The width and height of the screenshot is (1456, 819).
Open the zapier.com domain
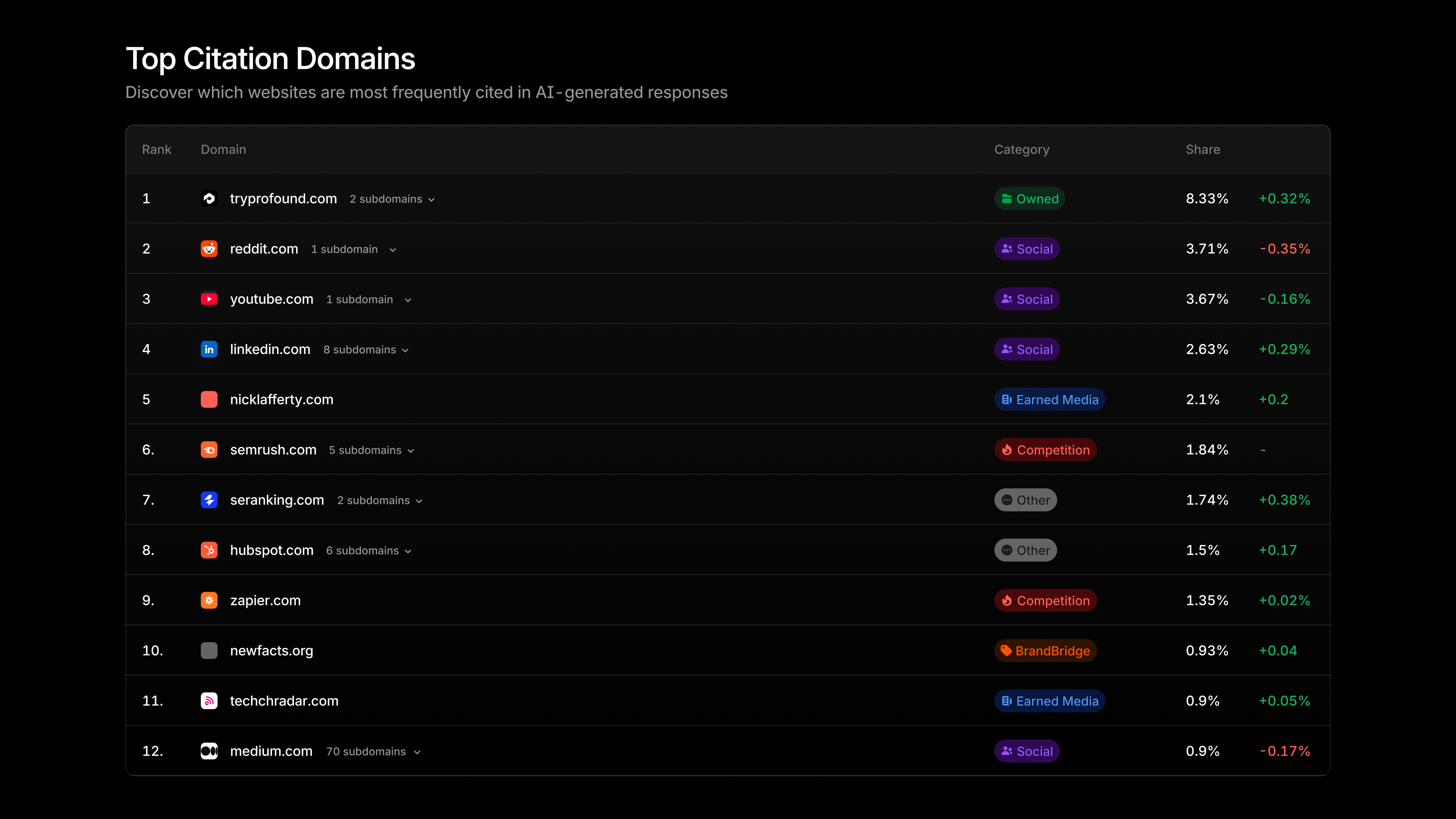point(265,600)
